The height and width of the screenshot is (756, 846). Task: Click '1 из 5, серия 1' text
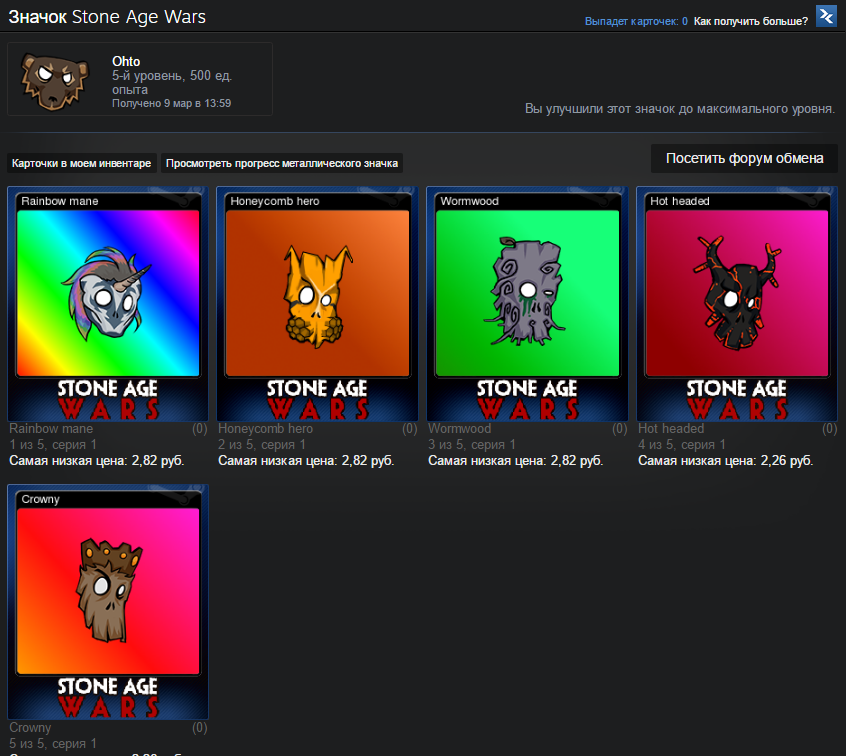[x=53, y=445]
